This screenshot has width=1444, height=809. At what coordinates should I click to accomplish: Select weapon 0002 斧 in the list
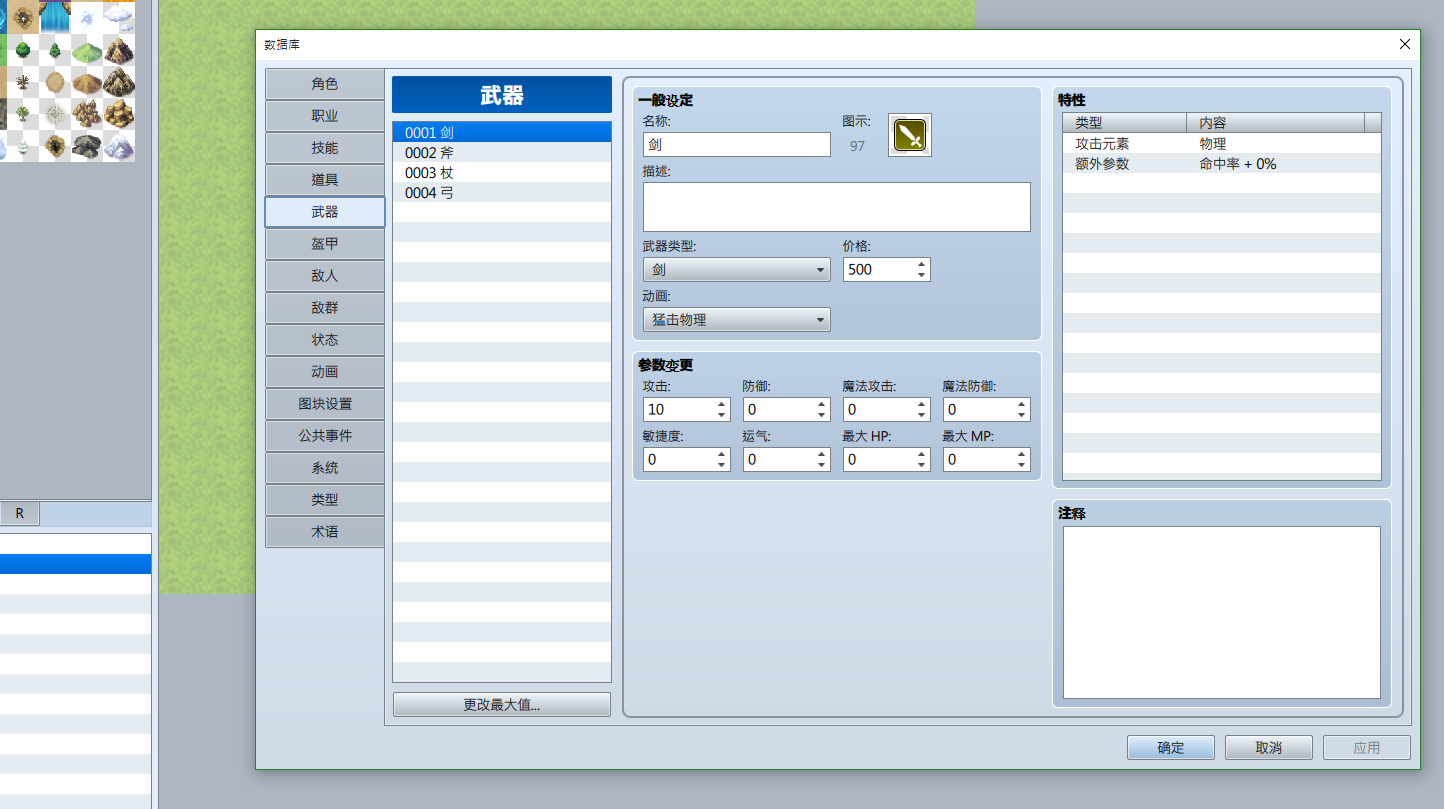click(x=502, y=152)
